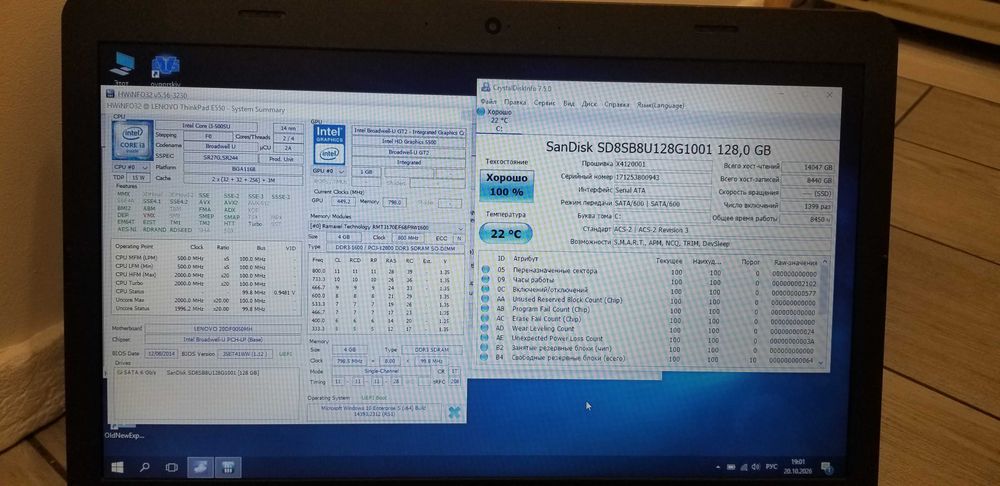The height and width of the screenshot is (486, 1000).
Task: Open the Язык(Language) menu
Action: (x=659, y=105)
